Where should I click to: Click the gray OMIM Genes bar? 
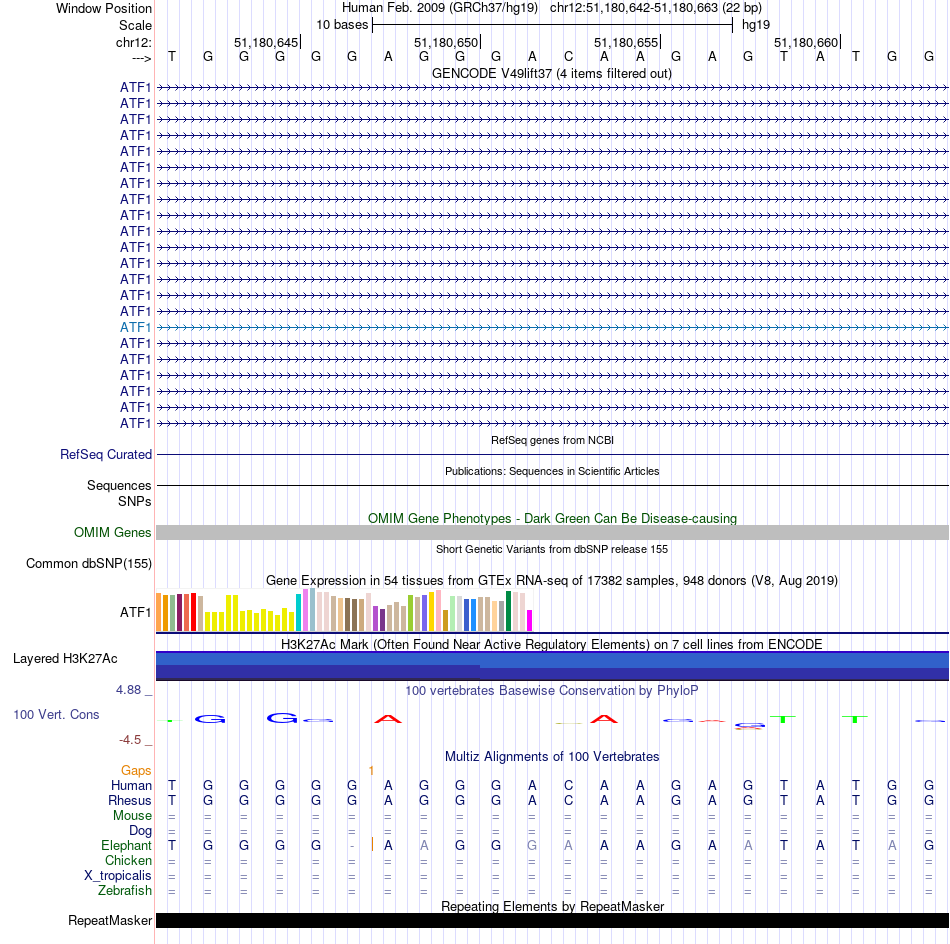click(x=553, y=533)
